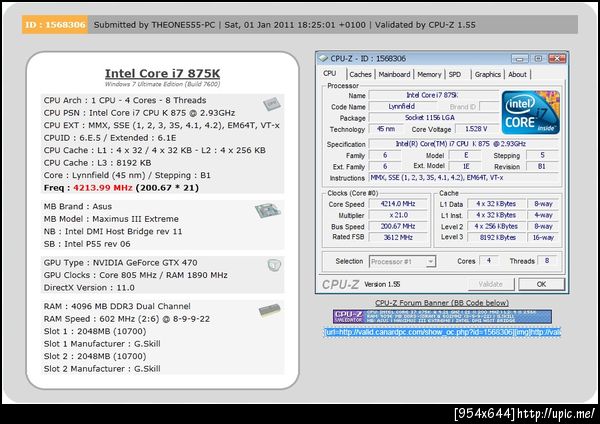Close the CPU-Z window
The width and height of the screenshot is (600, 424).
coord(557,59)
